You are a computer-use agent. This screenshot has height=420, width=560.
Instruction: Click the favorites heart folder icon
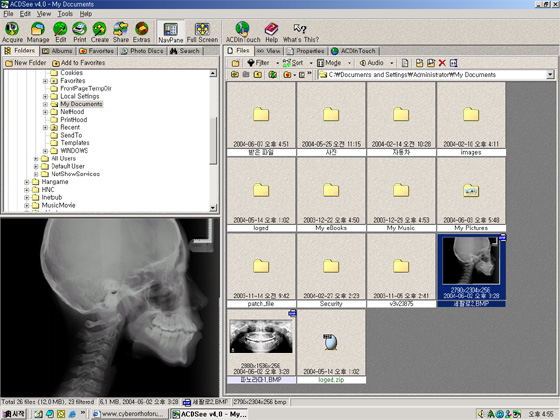(287, 75)
